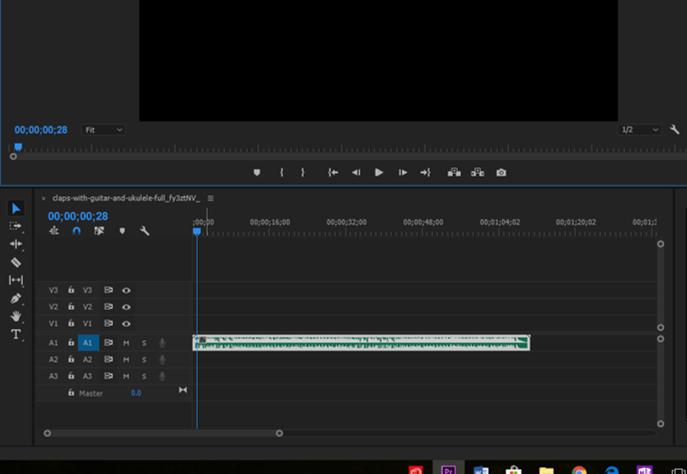Image resolution: width=687 pixels, height=474 pixels.
Task: Open Timeline Display Settings wrench
Action: [x=145, y=231]
